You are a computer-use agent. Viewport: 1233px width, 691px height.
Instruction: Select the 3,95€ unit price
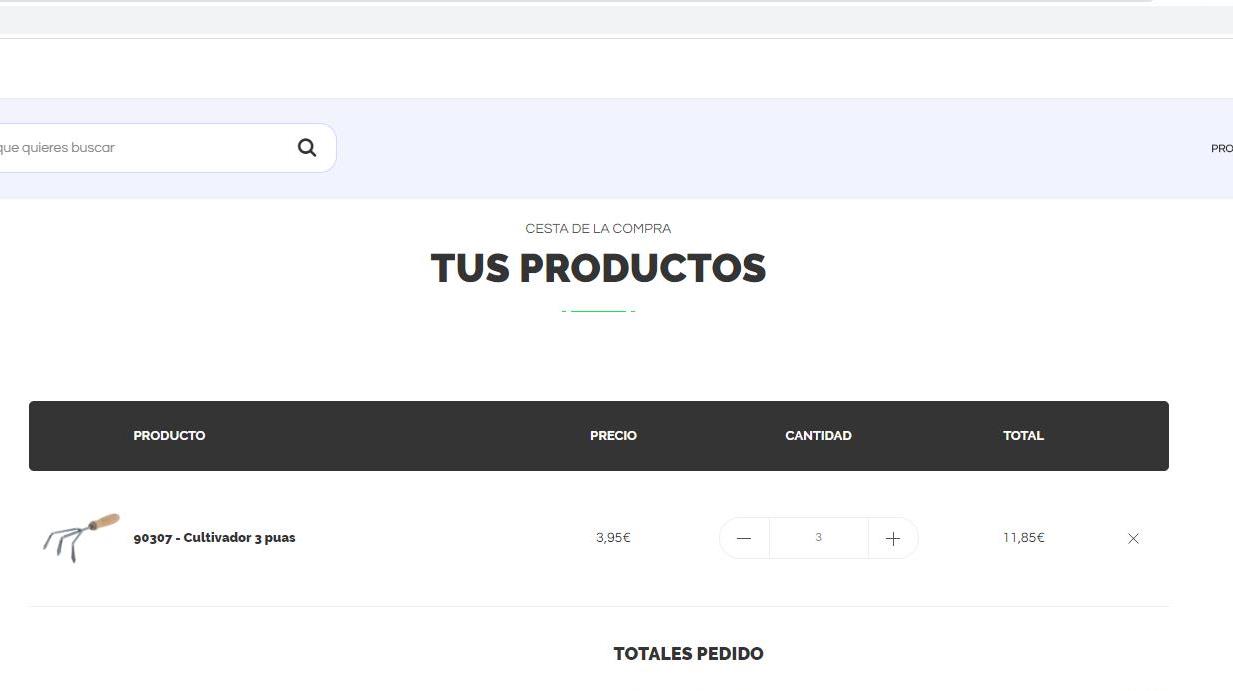[613, 537]
